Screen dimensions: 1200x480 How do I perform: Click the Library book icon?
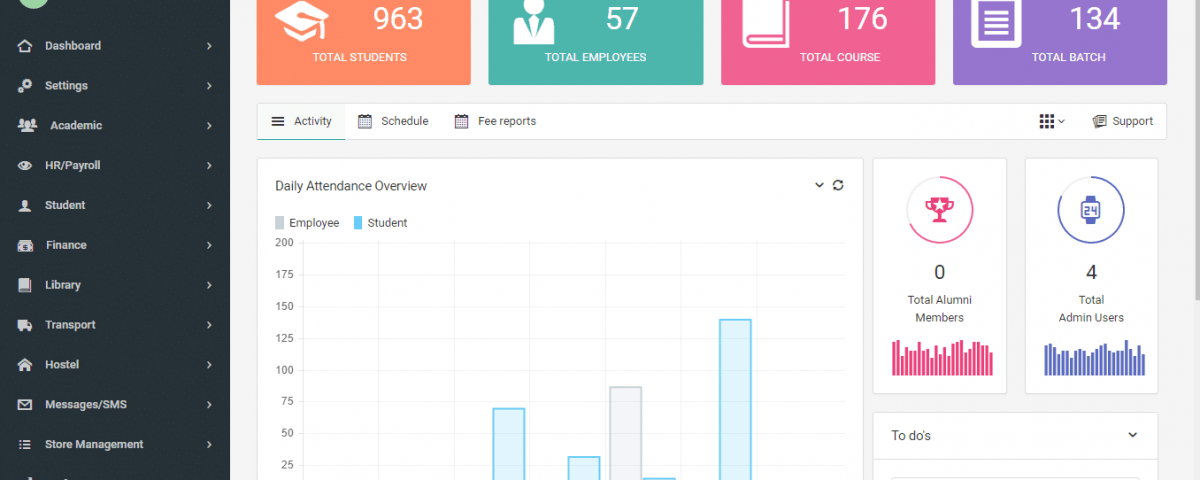25,285
